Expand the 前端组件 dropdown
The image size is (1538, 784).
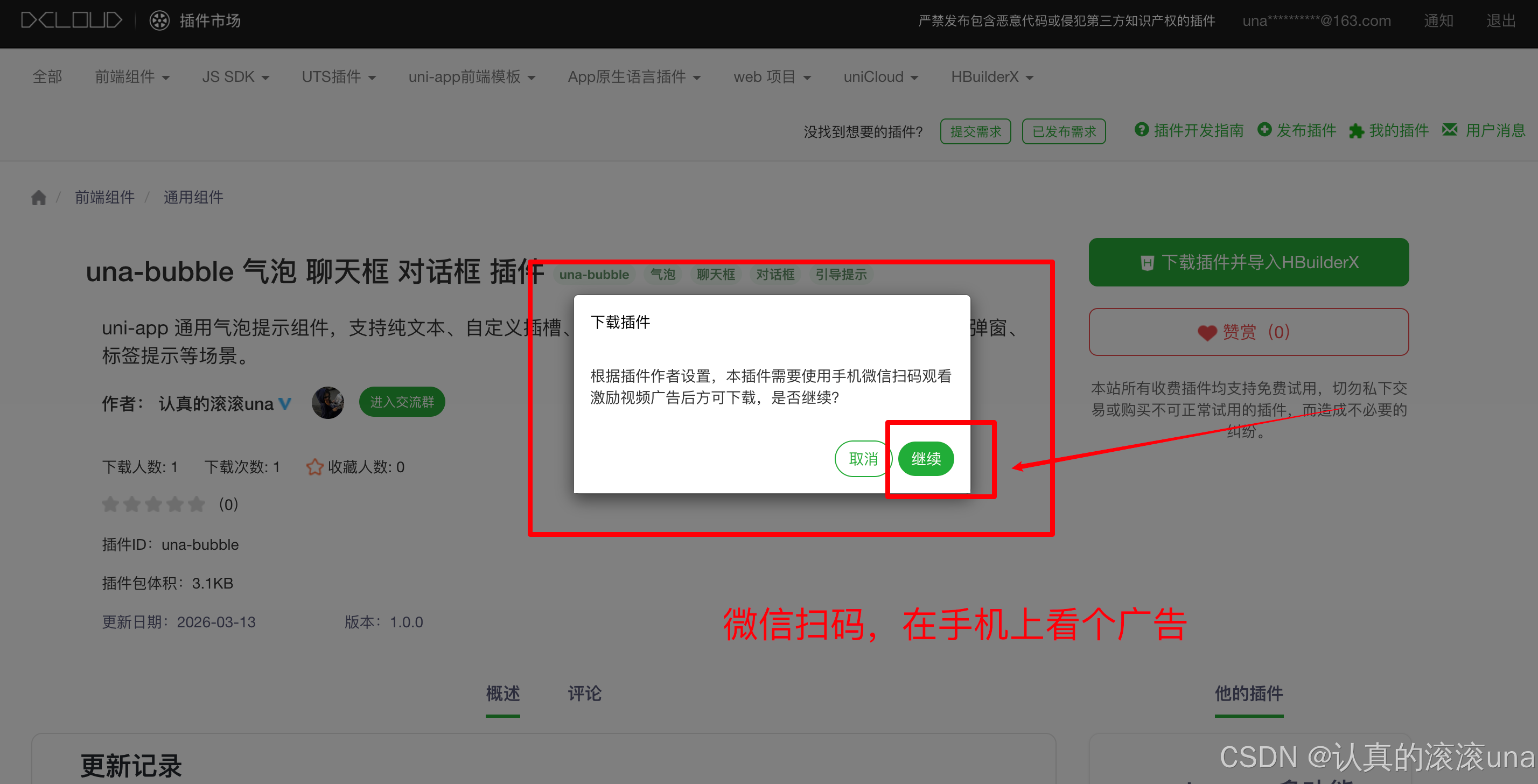click(132, 77)
